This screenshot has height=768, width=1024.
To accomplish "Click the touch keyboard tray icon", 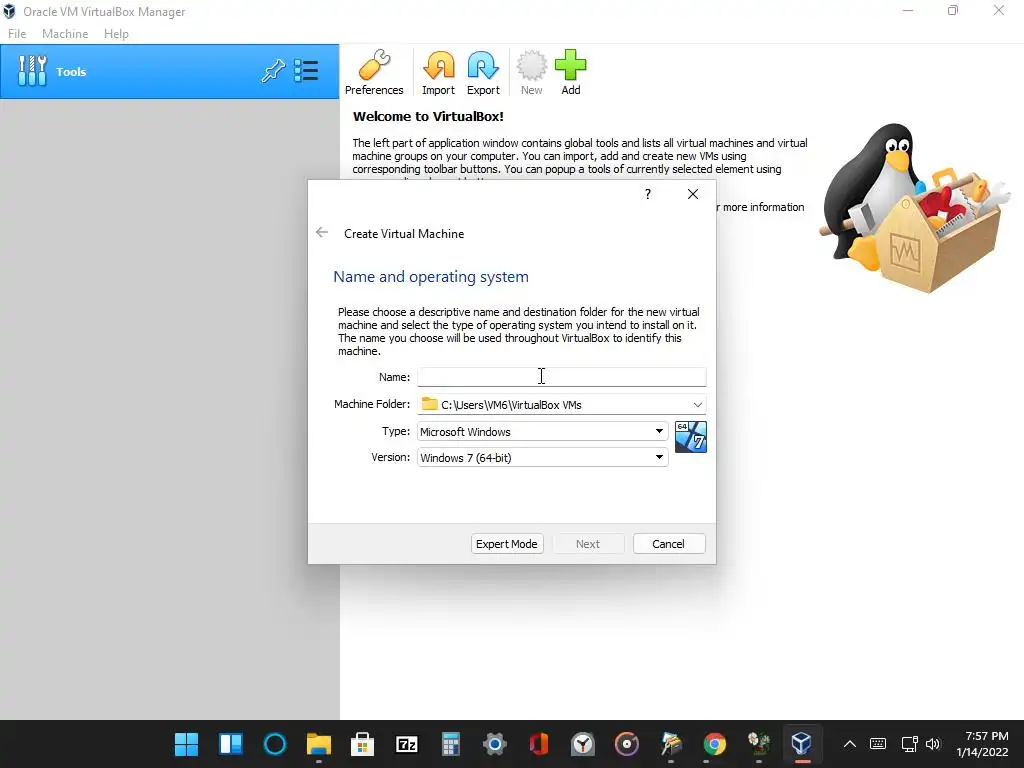I will coord(878,744).
